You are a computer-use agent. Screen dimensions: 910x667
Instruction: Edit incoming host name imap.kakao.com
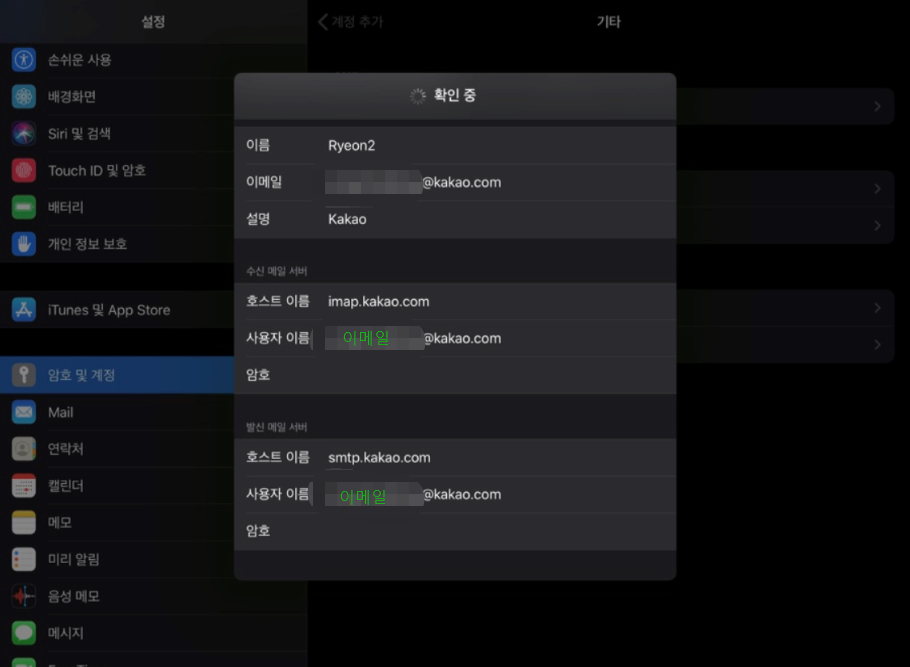pyautogui.click(x=455, y=301)
